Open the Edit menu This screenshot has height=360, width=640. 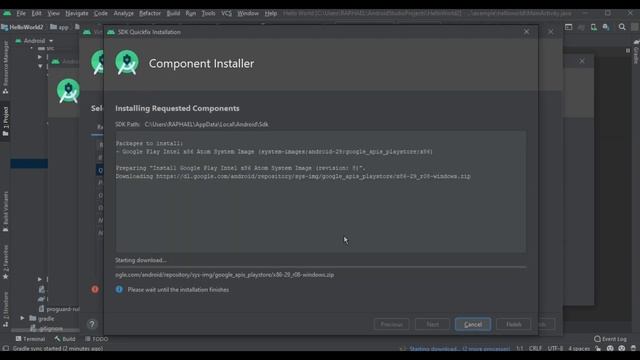pos(36,13)
